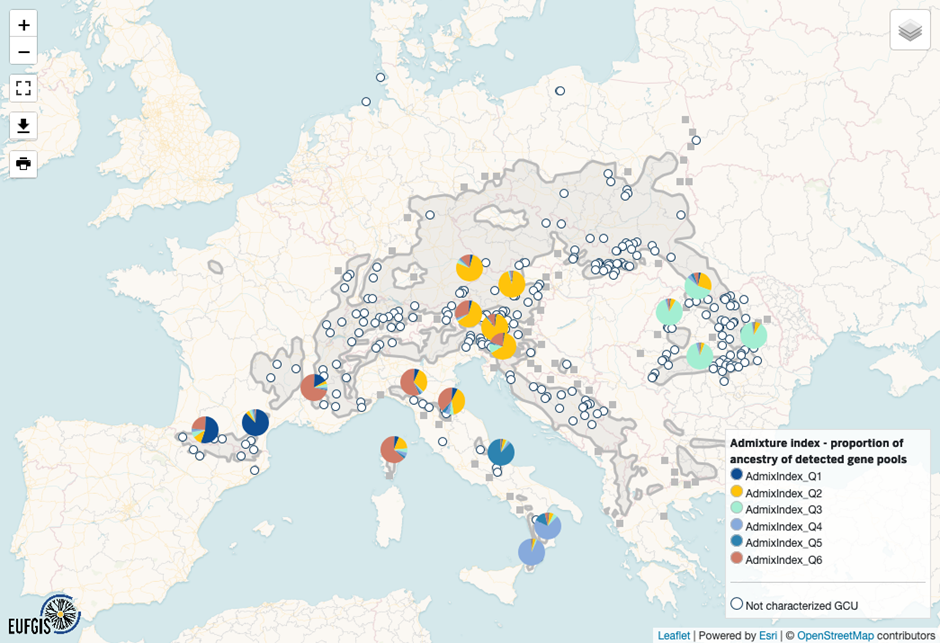Click the AdmixIndex_Q4 legend label
The height and width of the screenshot is (643, 940).
[783, 526]
